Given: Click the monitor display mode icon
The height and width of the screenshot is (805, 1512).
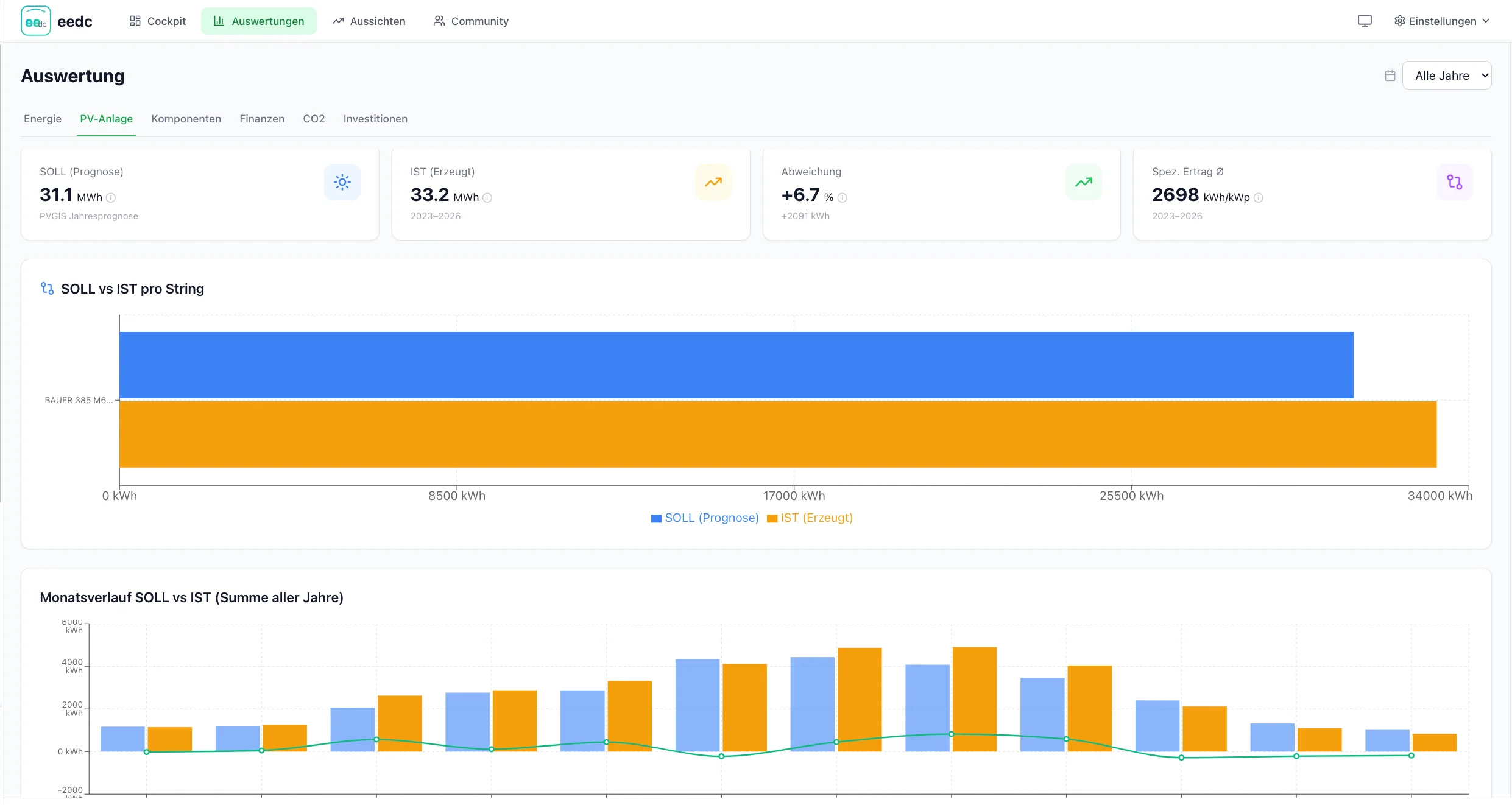Looking at the screenshot, I should 1365,21.
